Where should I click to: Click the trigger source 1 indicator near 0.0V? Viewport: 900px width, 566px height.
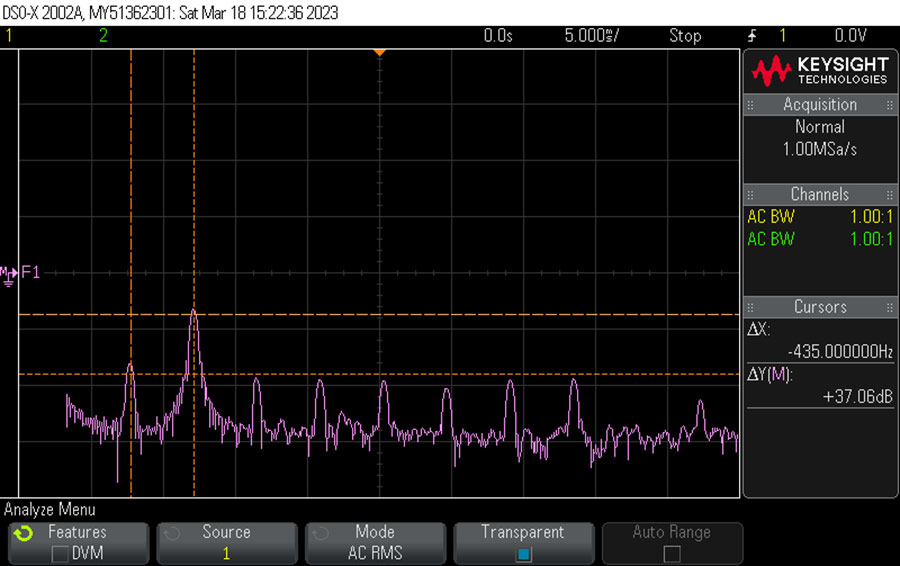coord(782,36)
